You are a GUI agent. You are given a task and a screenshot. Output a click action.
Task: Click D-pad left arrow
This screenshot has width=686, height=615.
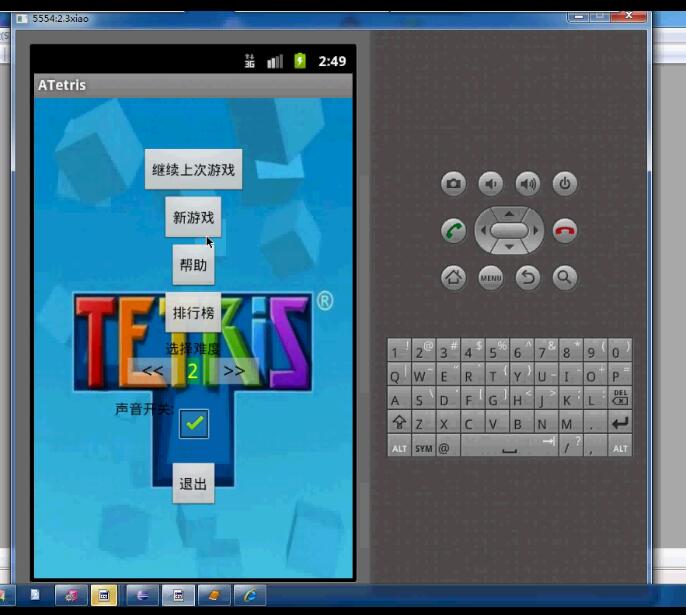[x=483, y=231]
